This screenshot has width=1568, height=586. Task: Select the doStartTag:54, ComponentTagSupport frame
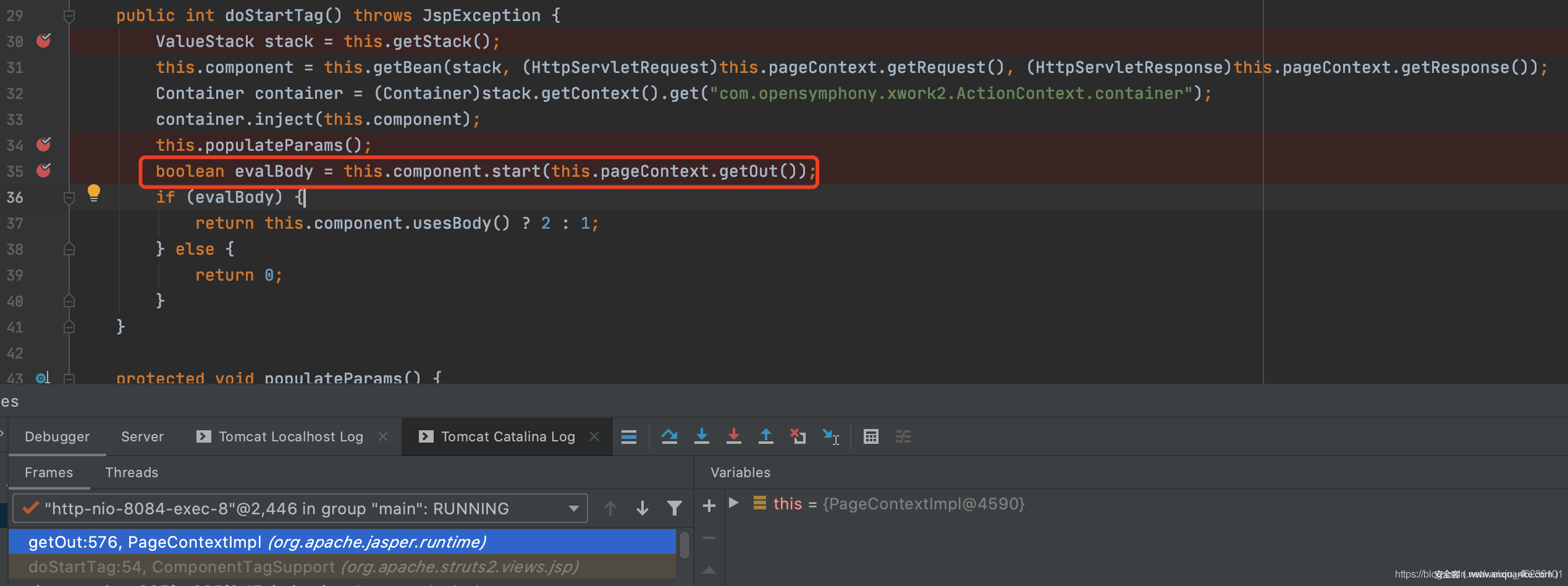[342, 567]
